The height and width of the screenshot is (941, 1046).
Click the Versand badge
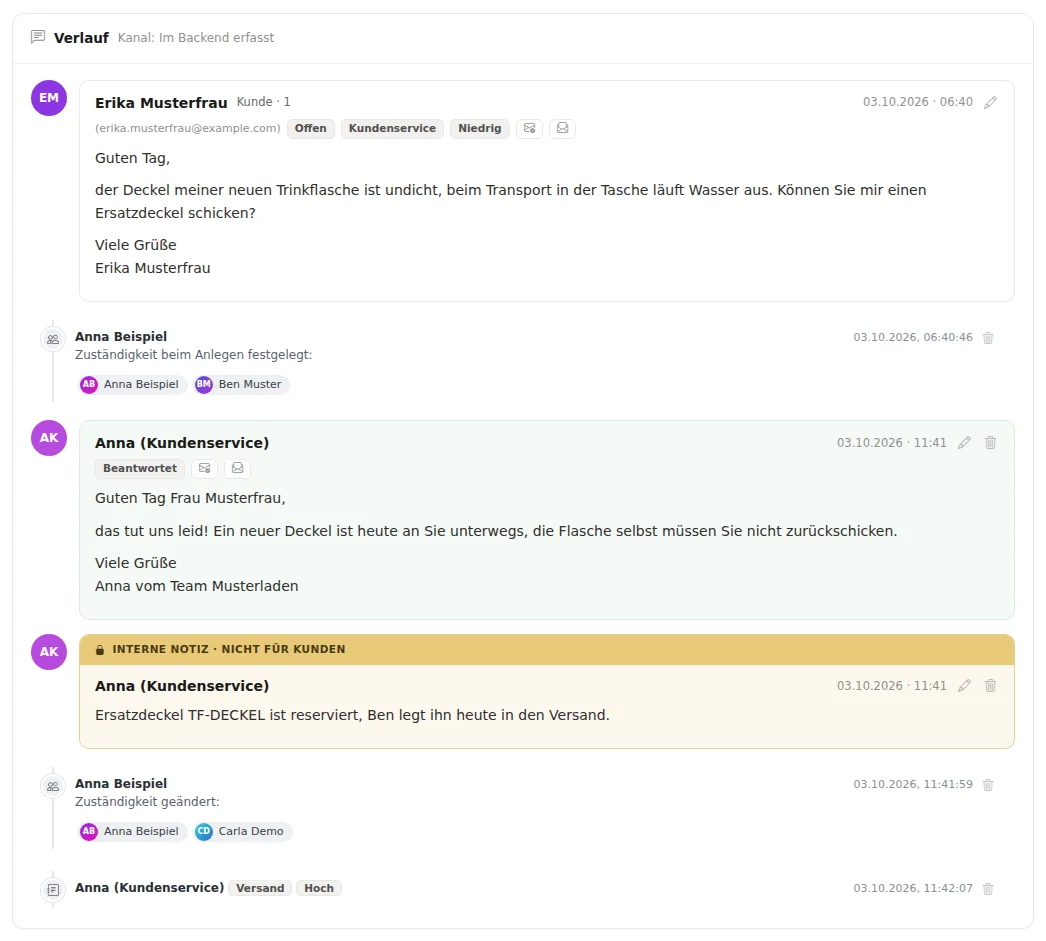(260, 888)
